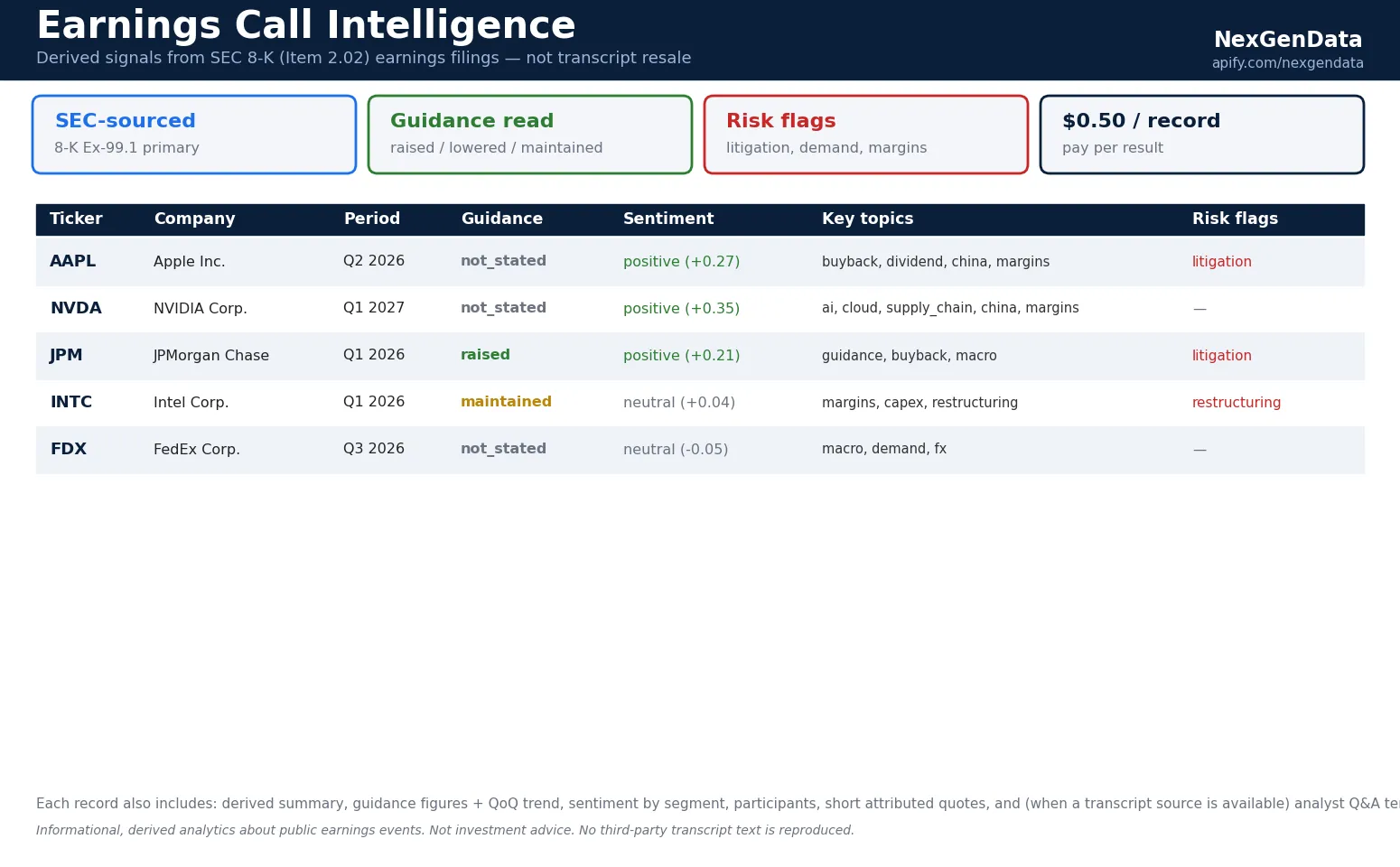
Task: Click the macro, demand, fx topics
Action: 884,449
